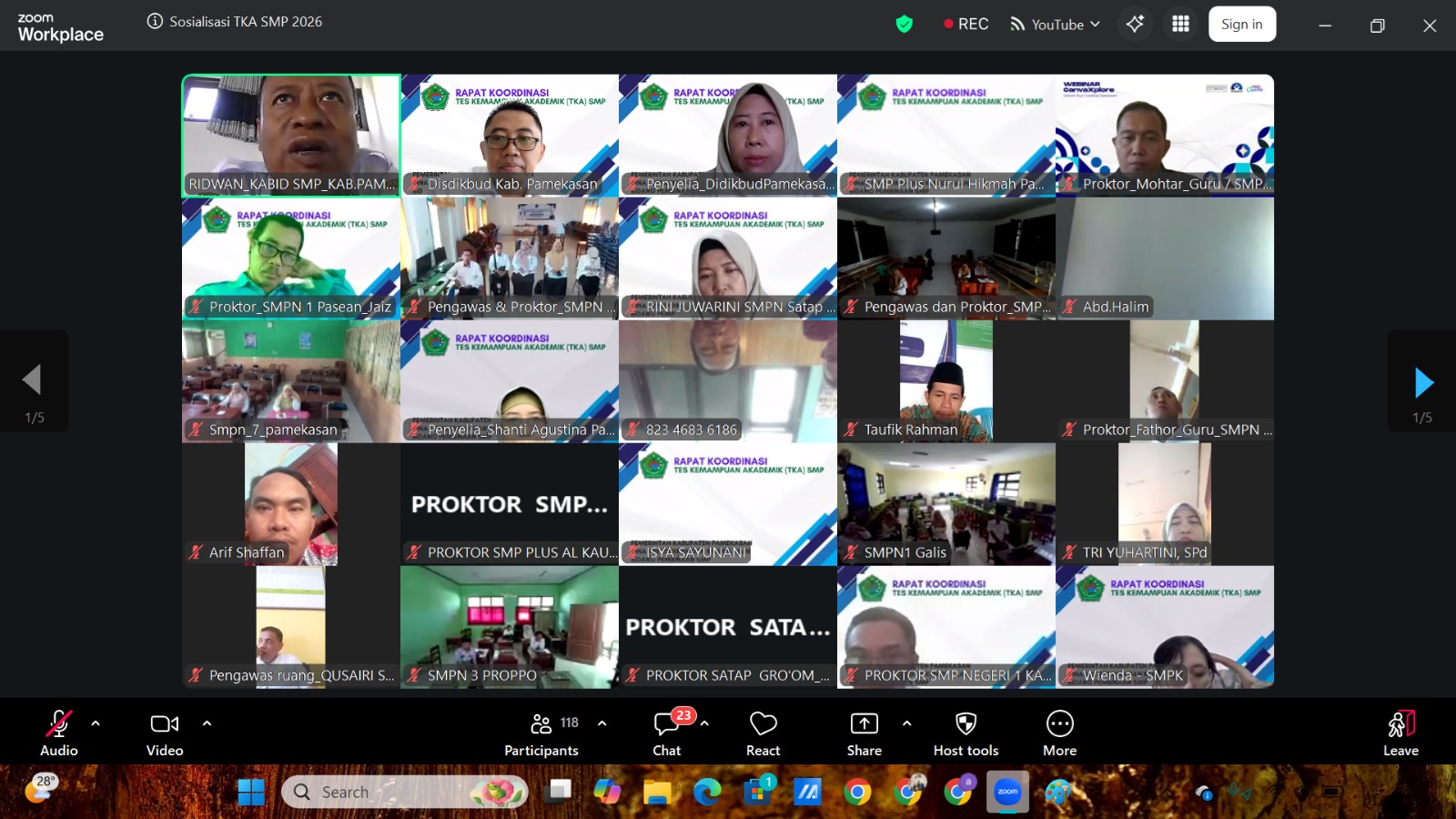Viewport: 1456px width, 819px height.
Task: Open the Chat panel
Action: point(667,733)
